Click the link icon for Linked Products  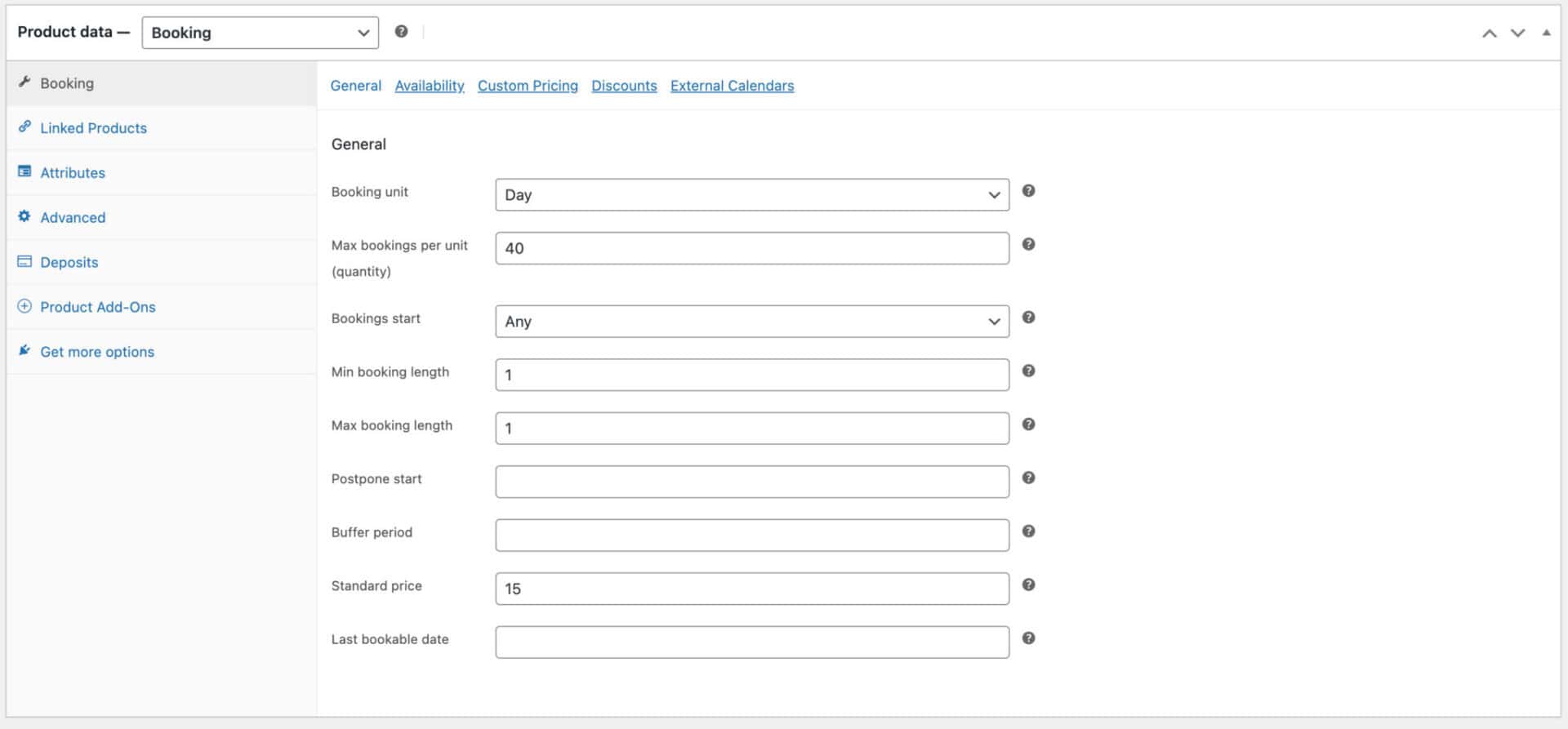tap(24, 127)
